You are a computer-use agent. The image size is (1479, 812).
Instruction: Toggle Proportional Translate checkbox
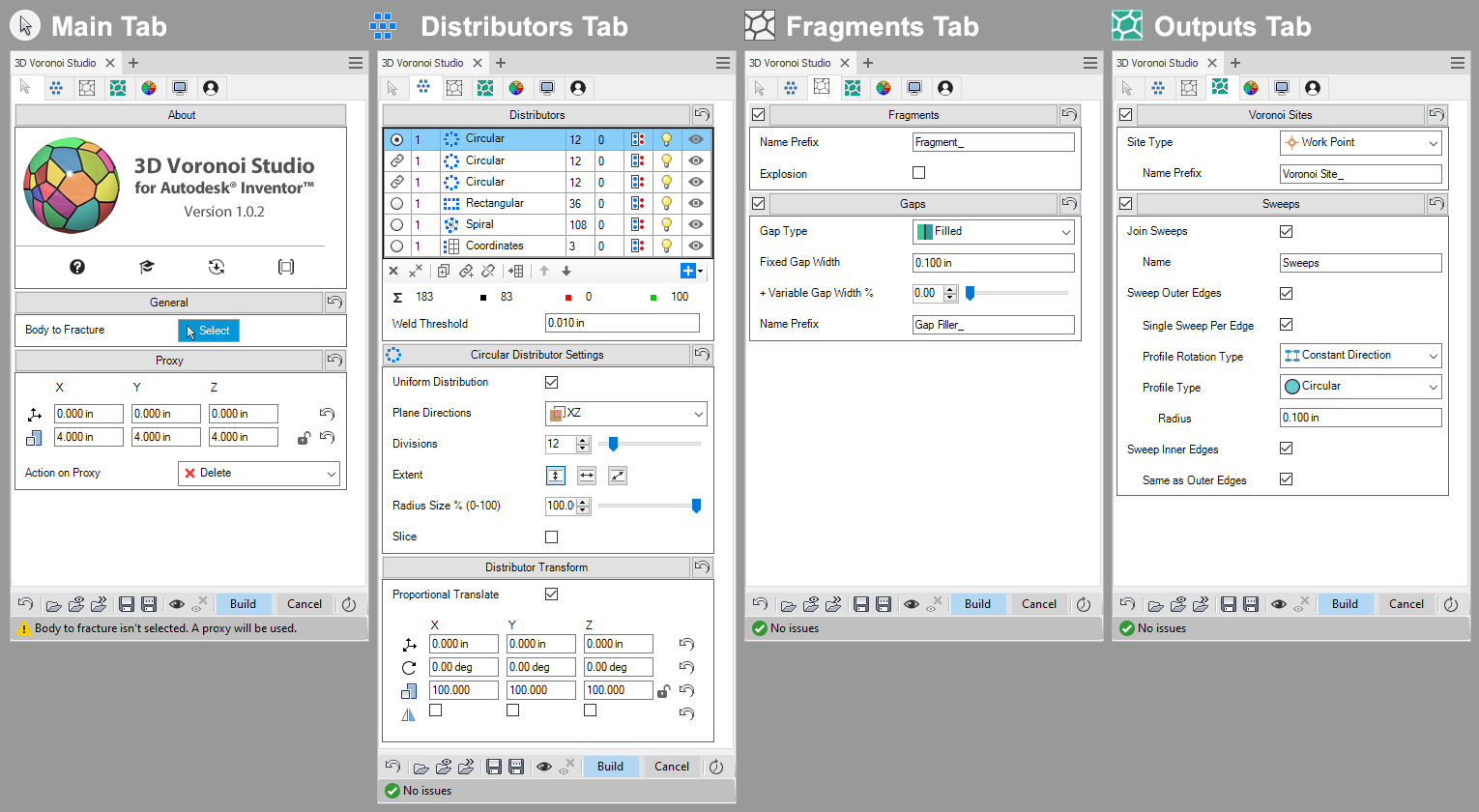(552, 594)
